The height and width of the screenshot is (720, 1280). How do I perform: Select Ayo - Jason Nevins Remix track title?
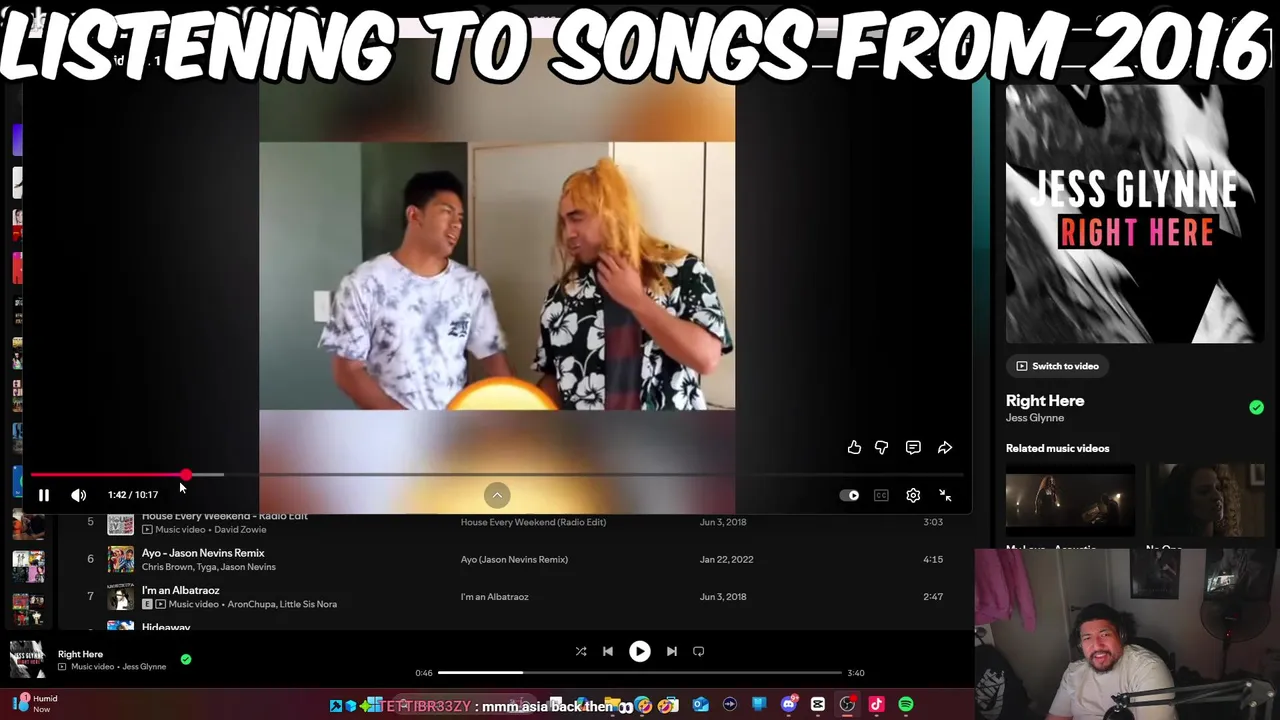click(x=203, y=553)
